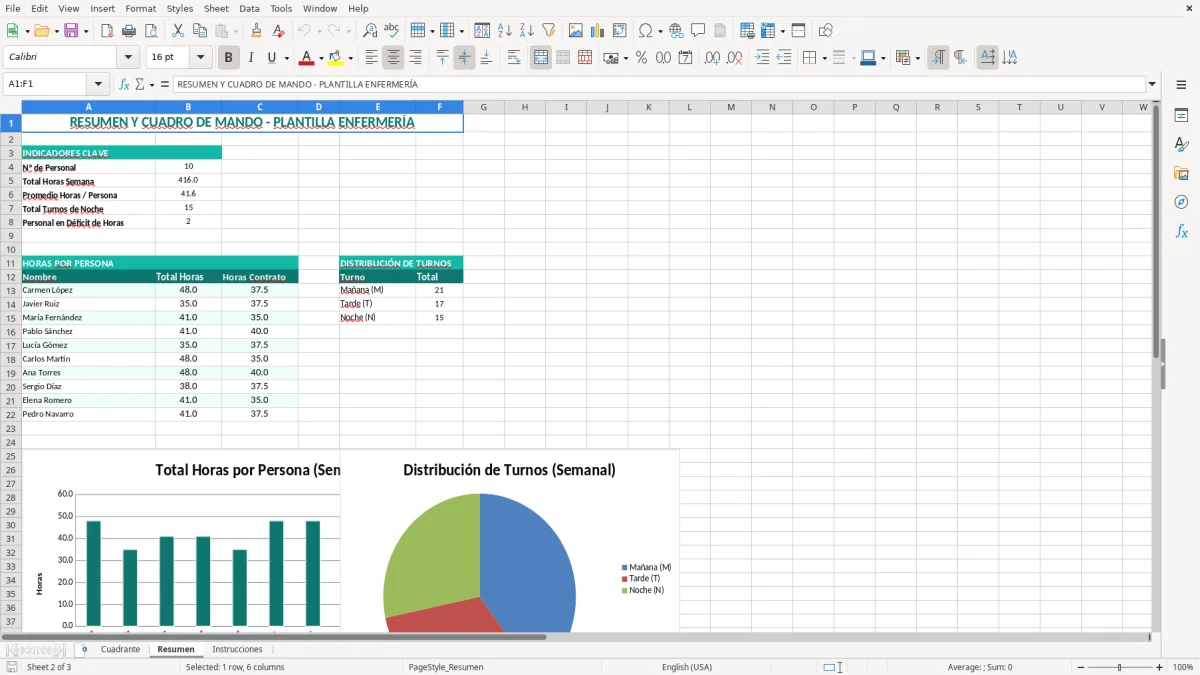Screen dimensions: 1200x675
Task: Insert Pivot Table icon
Action: (620, 31)
